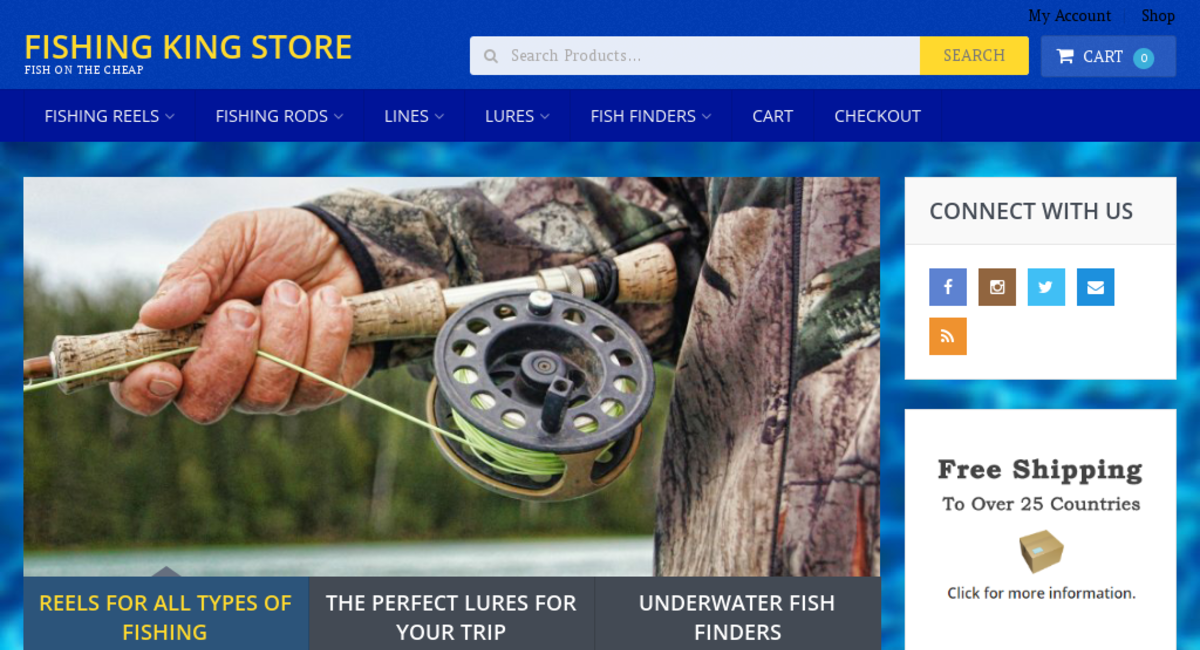Expand the Fishing Rods dropdown menu

pos(279,116)
